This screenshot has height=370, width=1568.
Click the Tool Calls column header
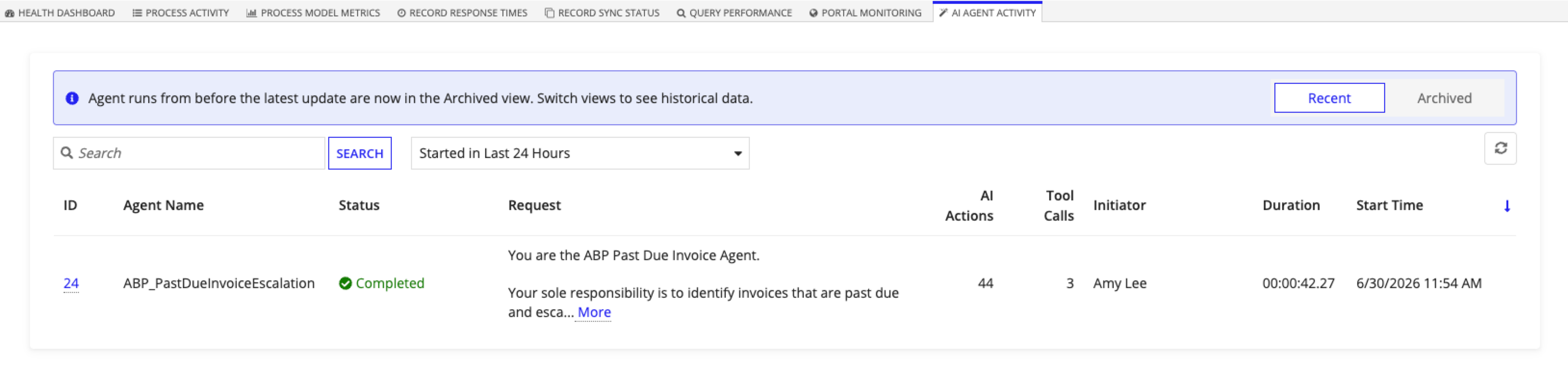1058,205
